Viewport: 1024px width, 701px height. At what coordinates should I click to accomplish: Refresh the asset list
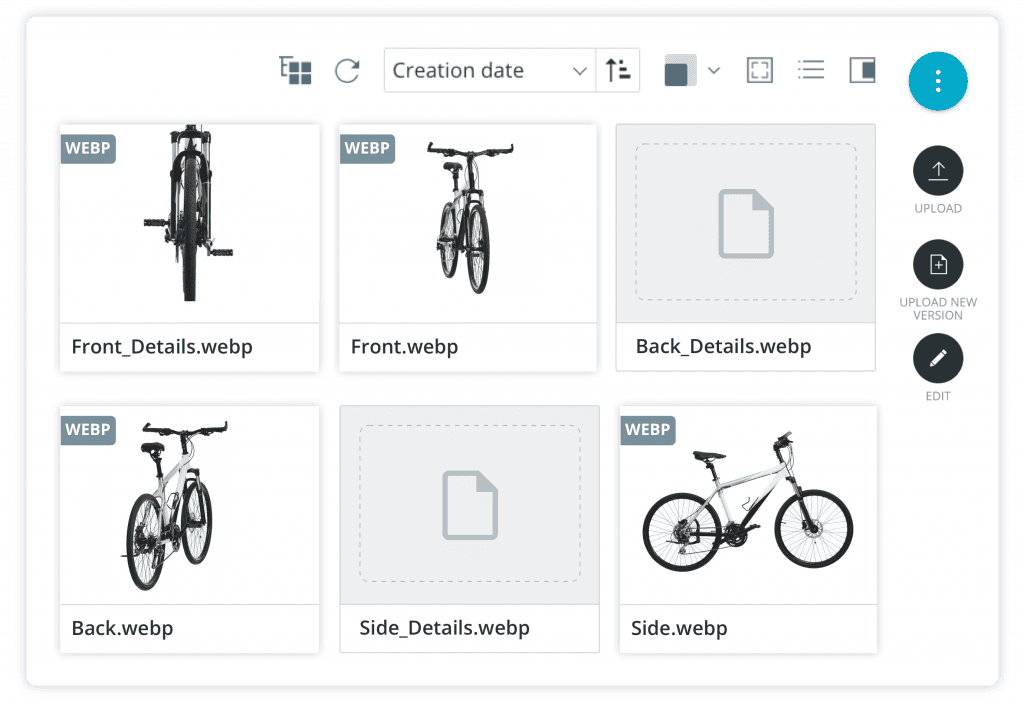click(x=347, y=71)
